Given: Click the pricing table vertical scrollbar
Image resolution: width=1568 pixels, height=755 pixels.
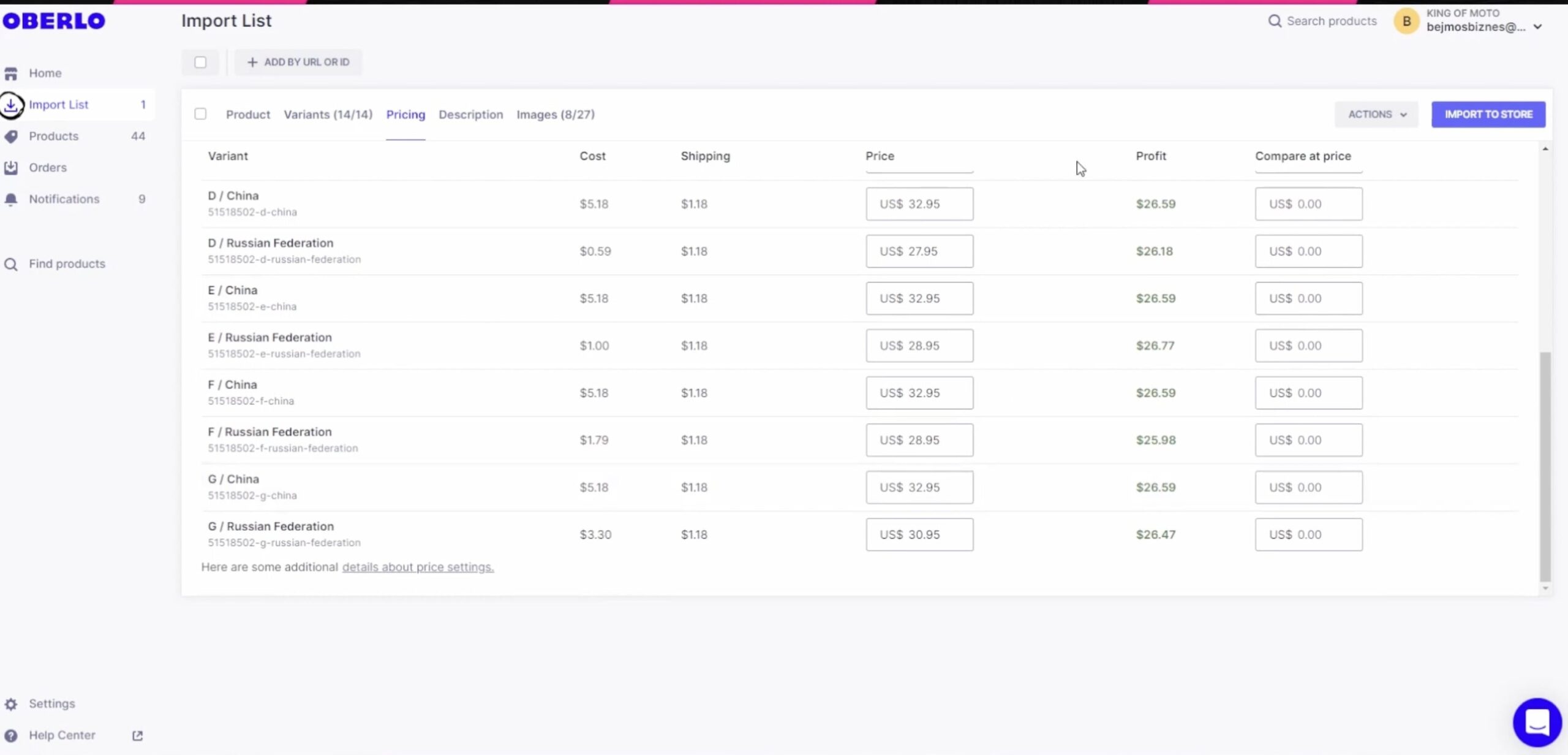Looking at the screenshot, I should coord(1545,466).
